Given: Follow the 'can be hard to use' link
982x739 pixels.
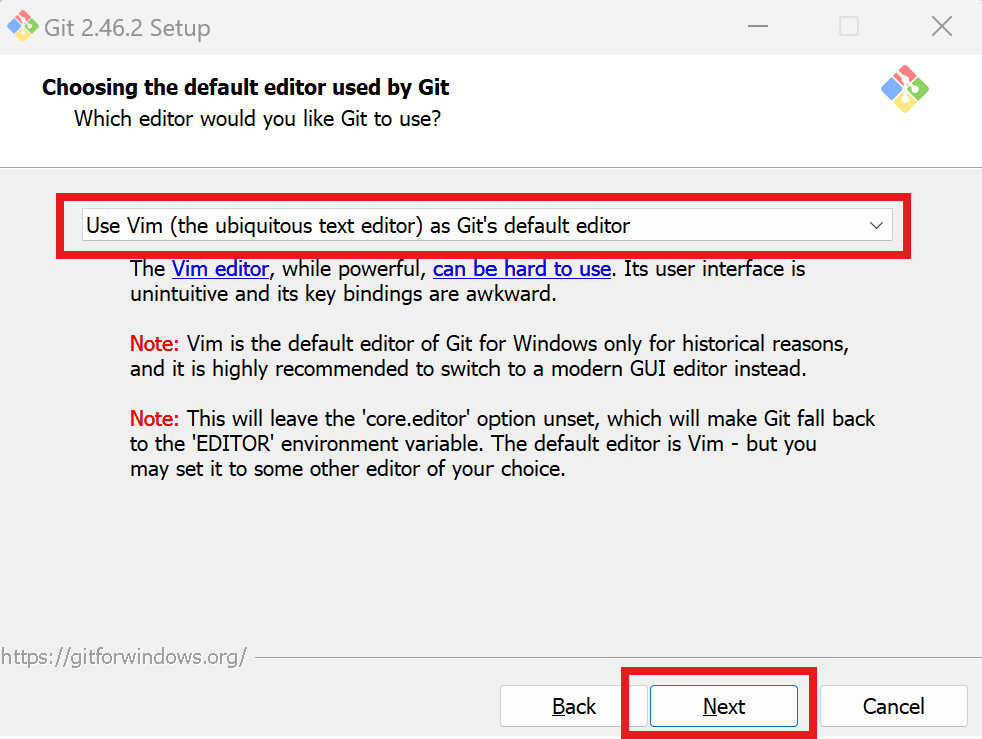Looking at the screenshot, I should (522, 269).
